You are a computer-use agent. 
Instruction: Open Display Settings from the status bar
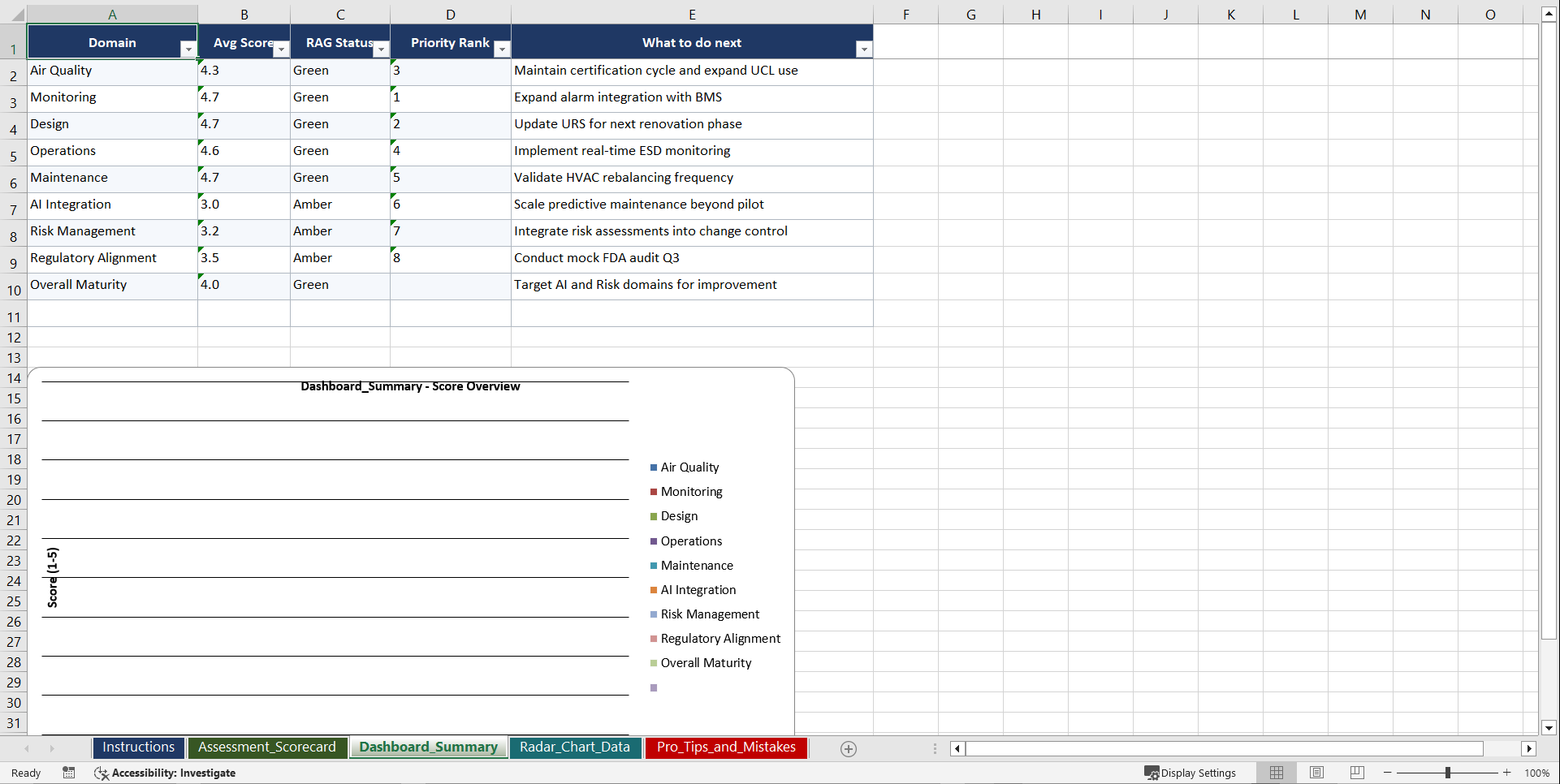pyautogui.click(x=1191, y=773)
